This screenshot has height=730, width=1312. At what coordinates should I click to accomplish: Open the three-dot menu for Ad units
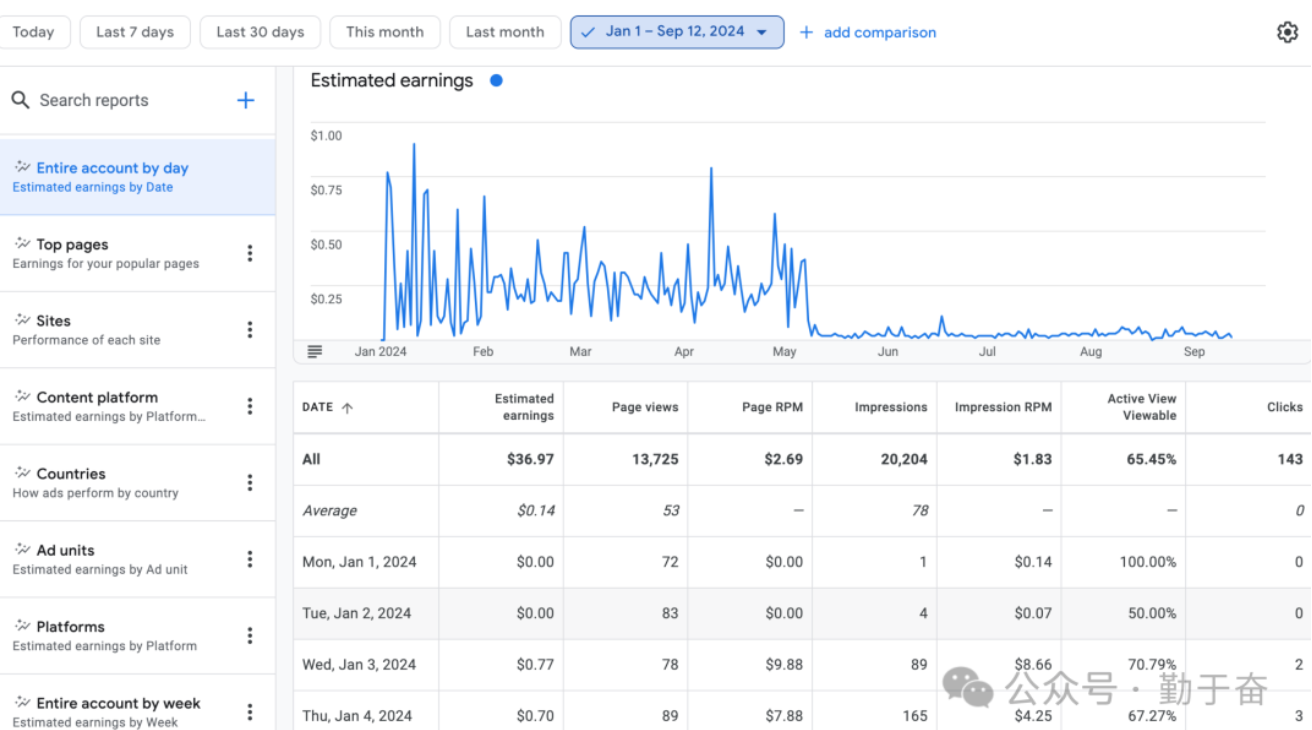(250, 560)
